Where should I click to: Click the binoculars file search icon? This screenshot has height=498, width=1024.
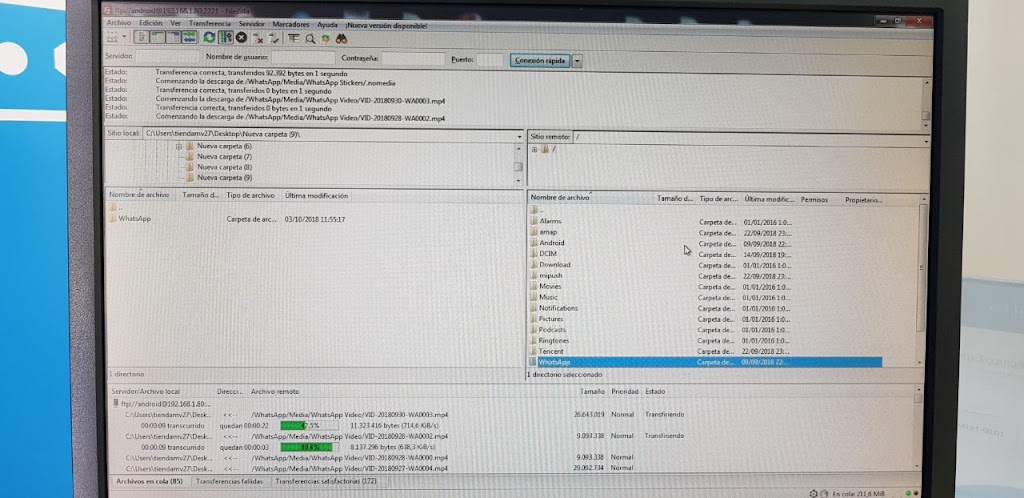tap(340, 38)
